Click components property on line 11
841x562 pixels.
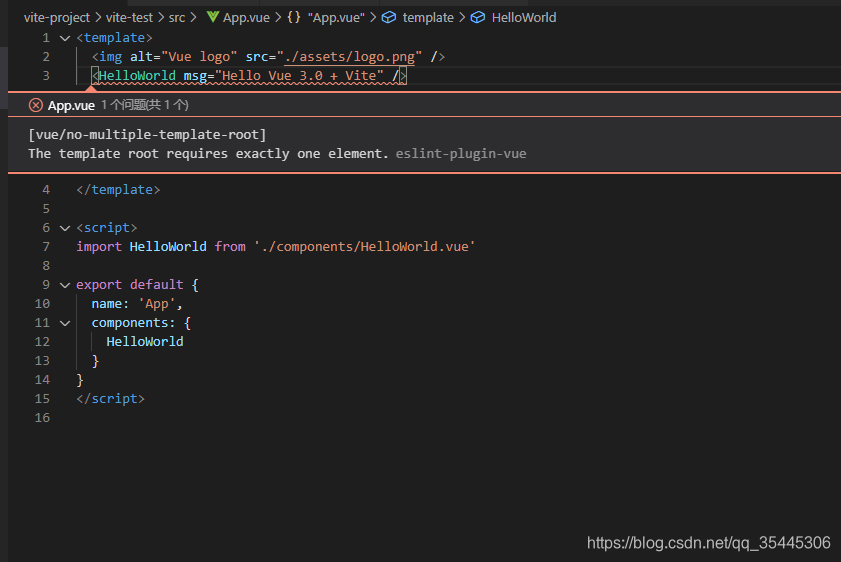point(129,323)
